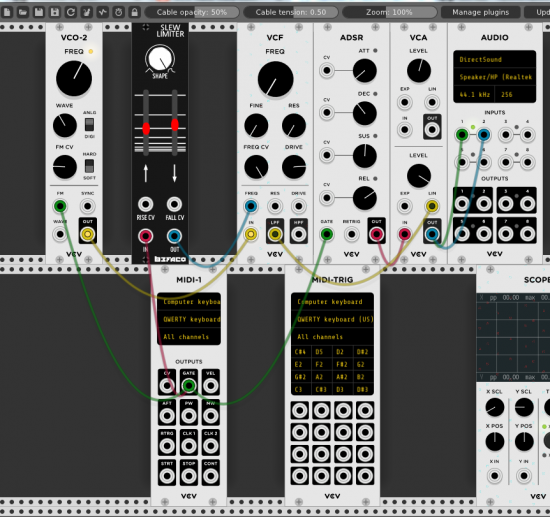The image size is (550, 517).
Task: Flip the HARD/SOFT sync switch on VCO-2
Action: (x=89, y=166)
